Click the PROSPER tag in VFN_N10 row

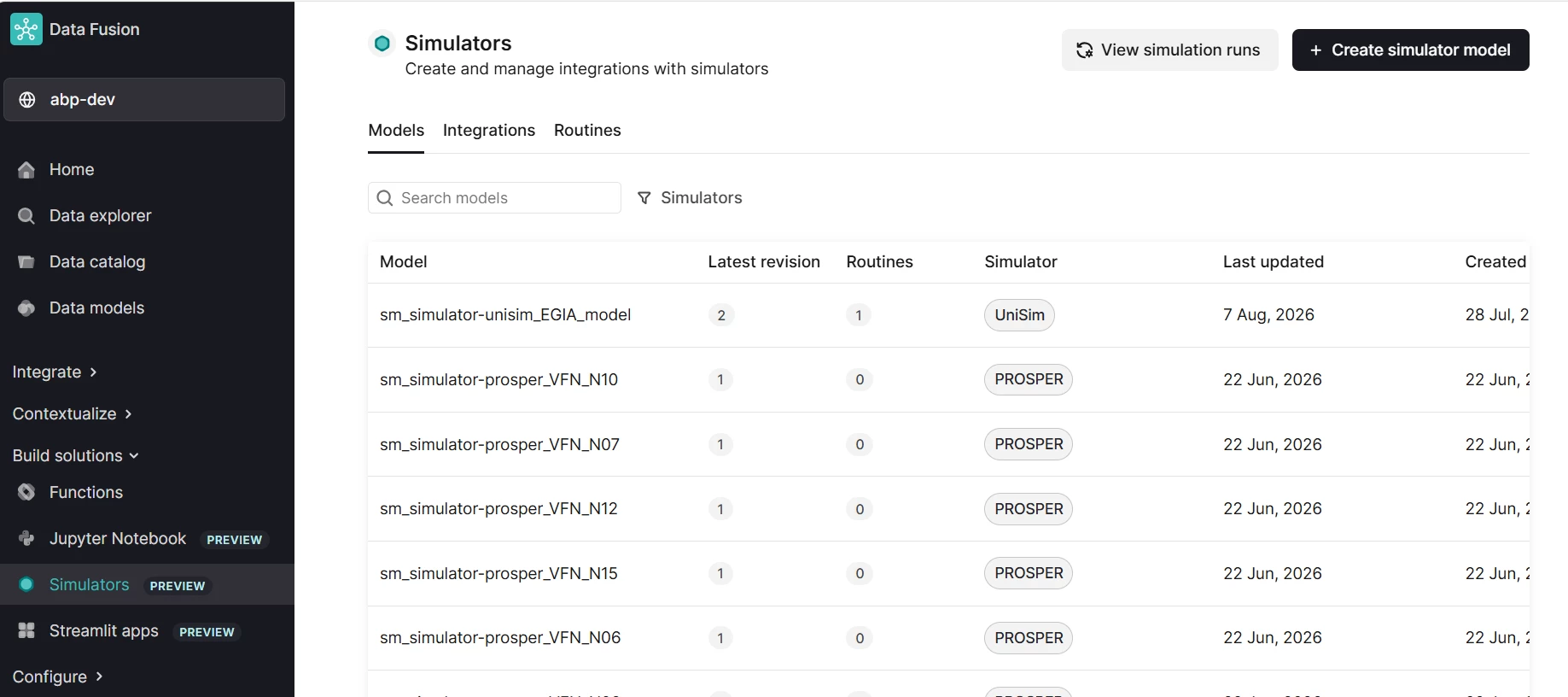1029,380
